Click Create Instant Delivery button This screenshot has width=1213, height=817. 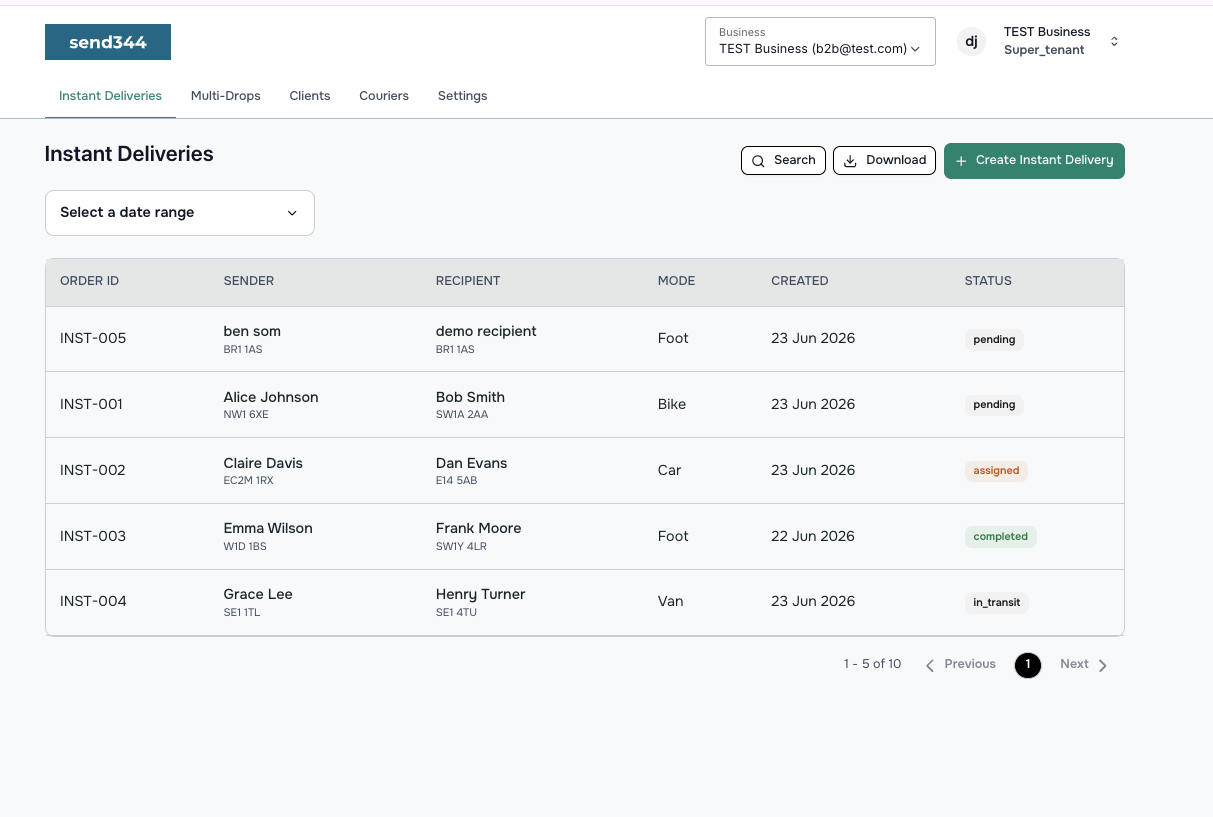[1034, 161]
